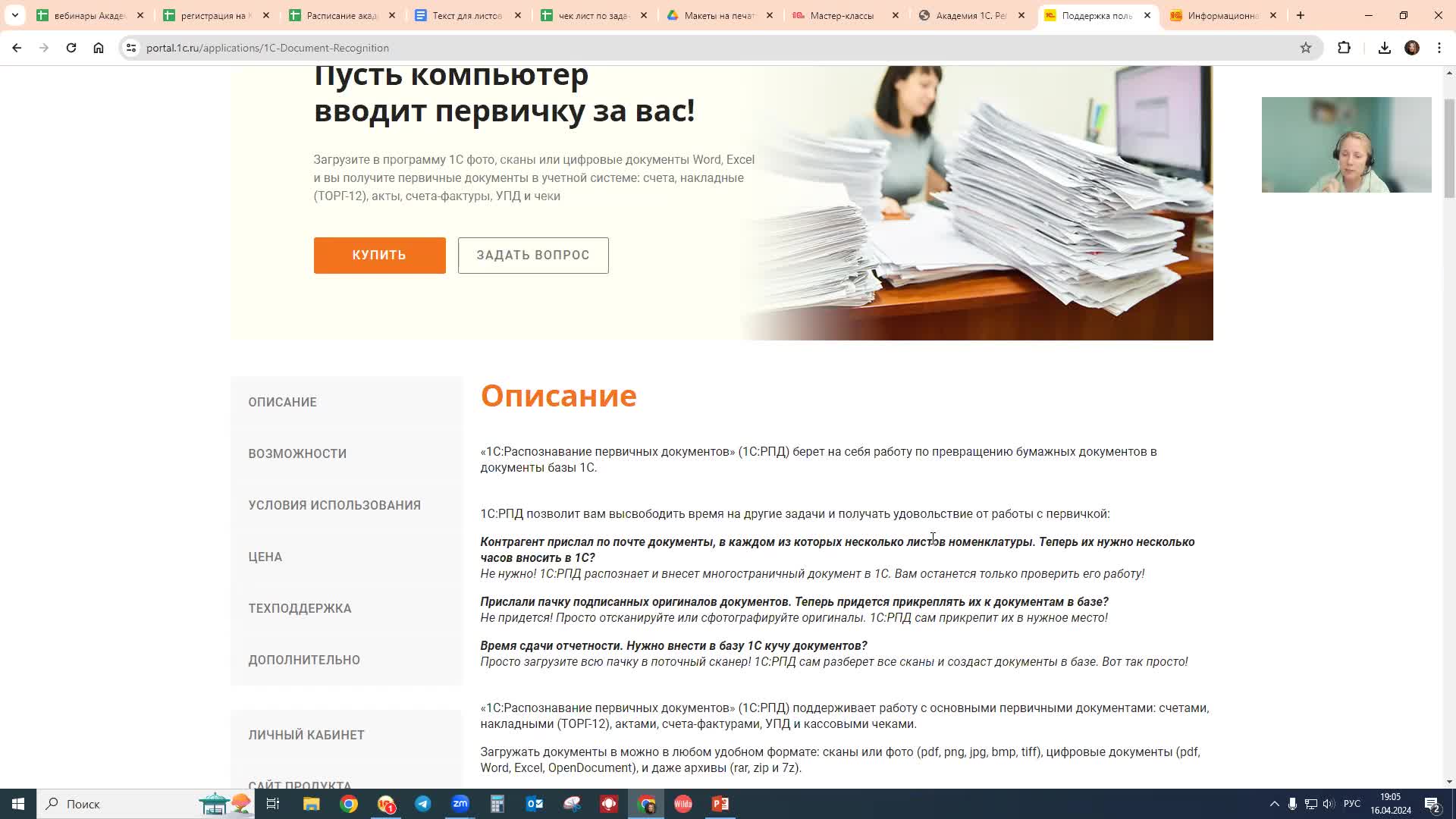Switch to the 'Информационна' browser tab
The width and height of the screenshot is (1456, 819).
point(1222,15)
